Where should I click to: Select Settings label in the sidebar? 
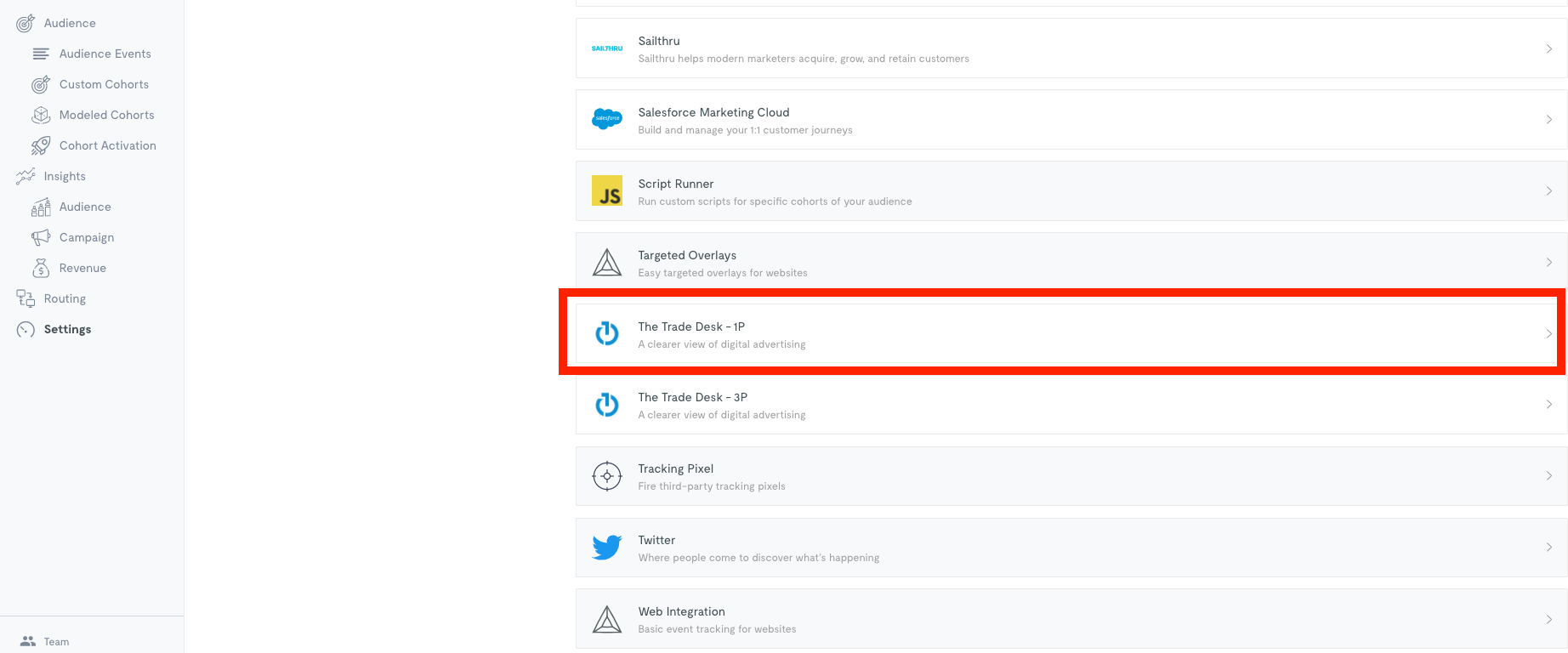[67, 329]
